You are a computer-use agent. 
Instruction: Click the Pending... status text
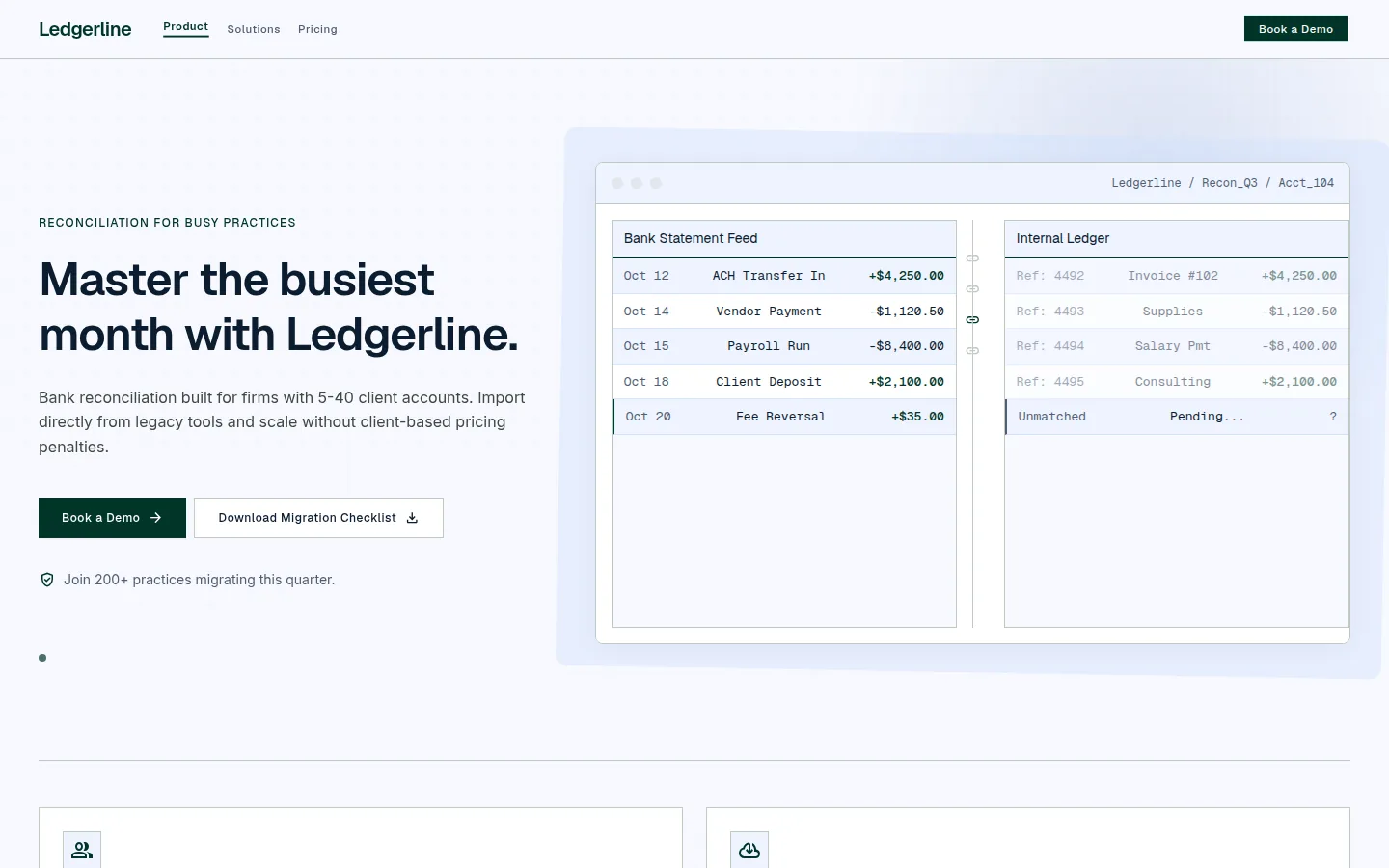pos(1207,417)
